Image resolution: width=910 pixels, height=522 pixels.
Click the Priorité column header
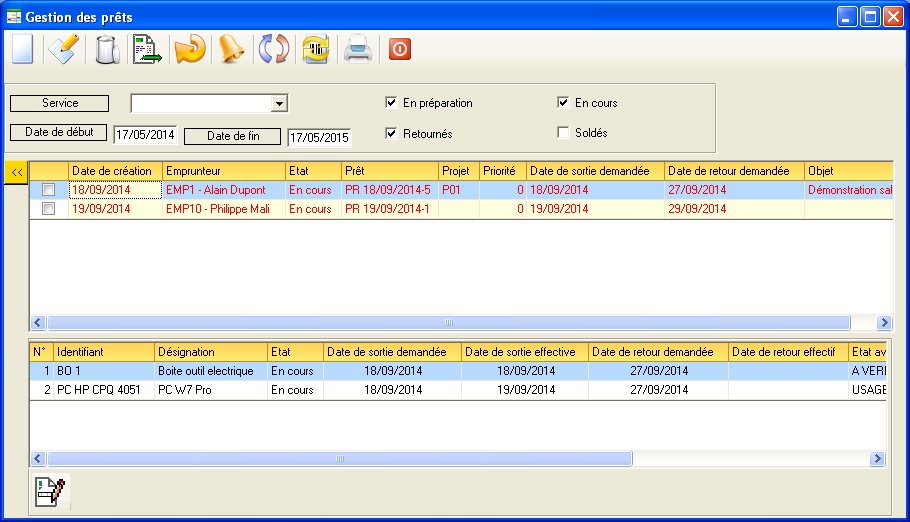click(x=503, y=171)
